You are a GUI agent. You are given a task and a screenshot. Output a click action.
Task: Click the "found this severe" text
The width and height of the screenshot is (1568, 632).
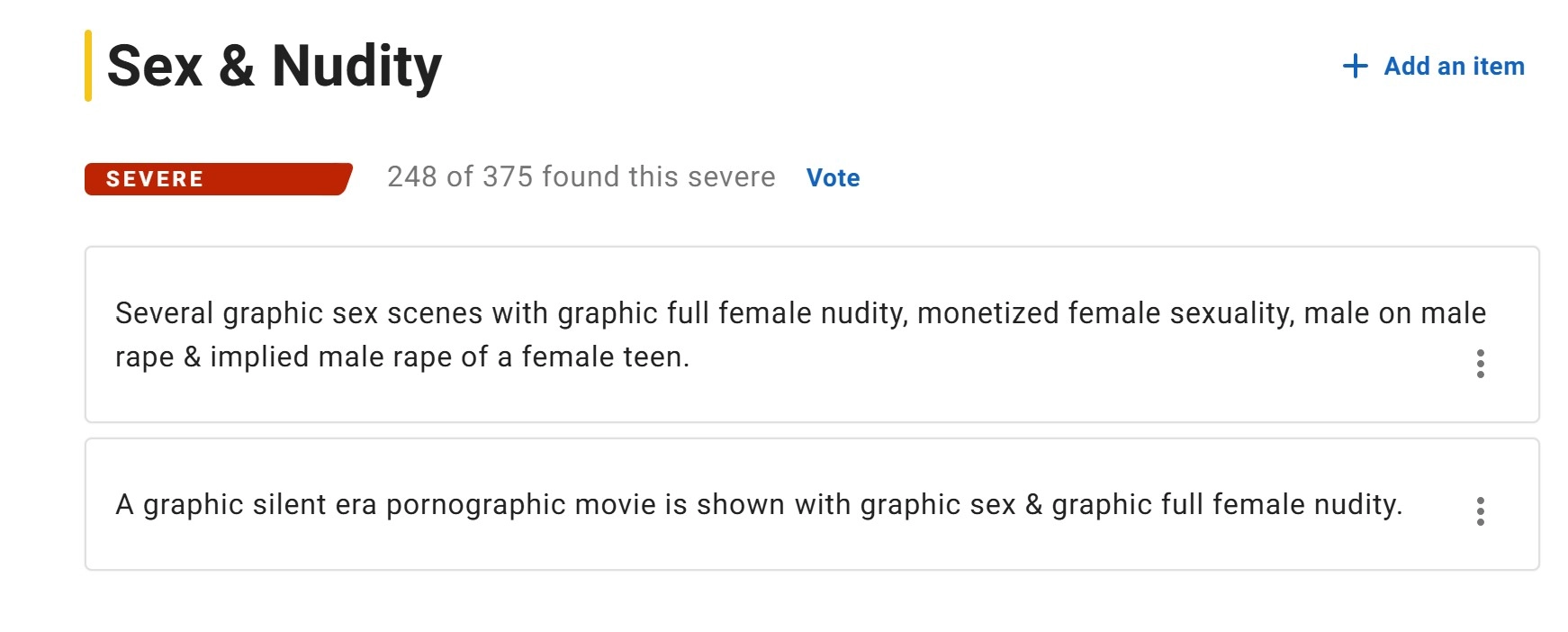tap(658, 176)
